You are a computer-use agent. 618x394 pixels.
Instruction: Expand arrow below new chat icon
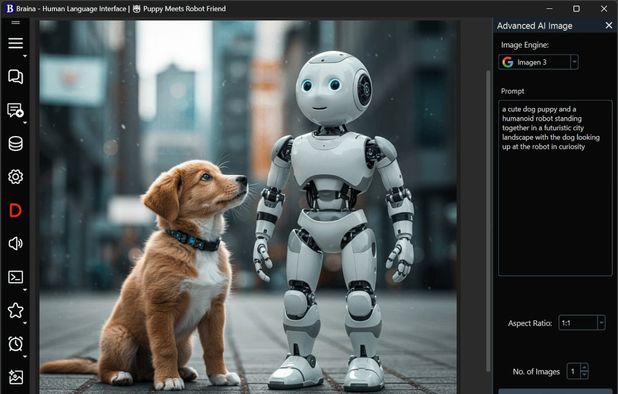click(25, 123)
